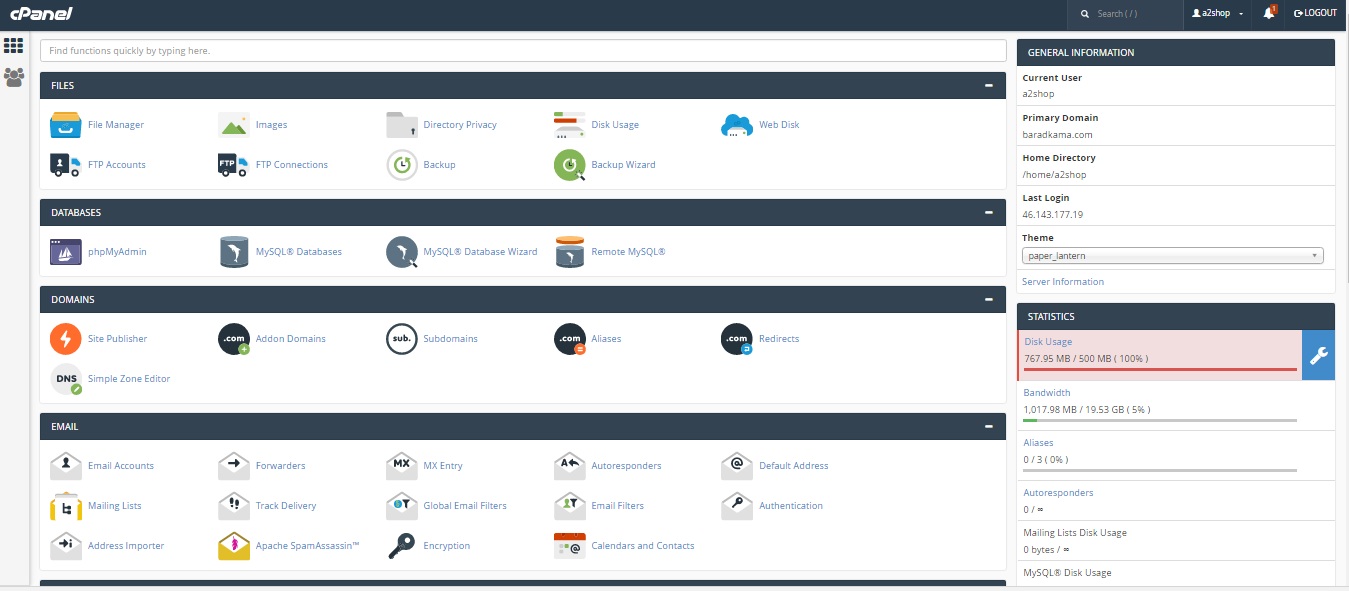
Task: Open the Web Disk cloud icon
Action: coord(737,125)
